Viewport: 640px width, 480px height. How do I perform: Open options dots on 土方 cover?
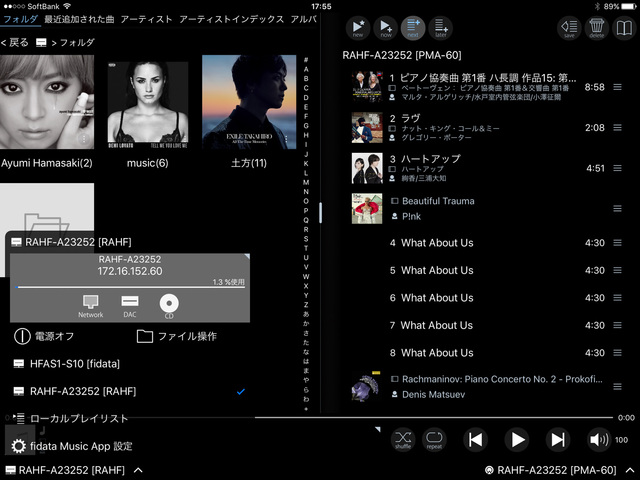click(287, 139)
